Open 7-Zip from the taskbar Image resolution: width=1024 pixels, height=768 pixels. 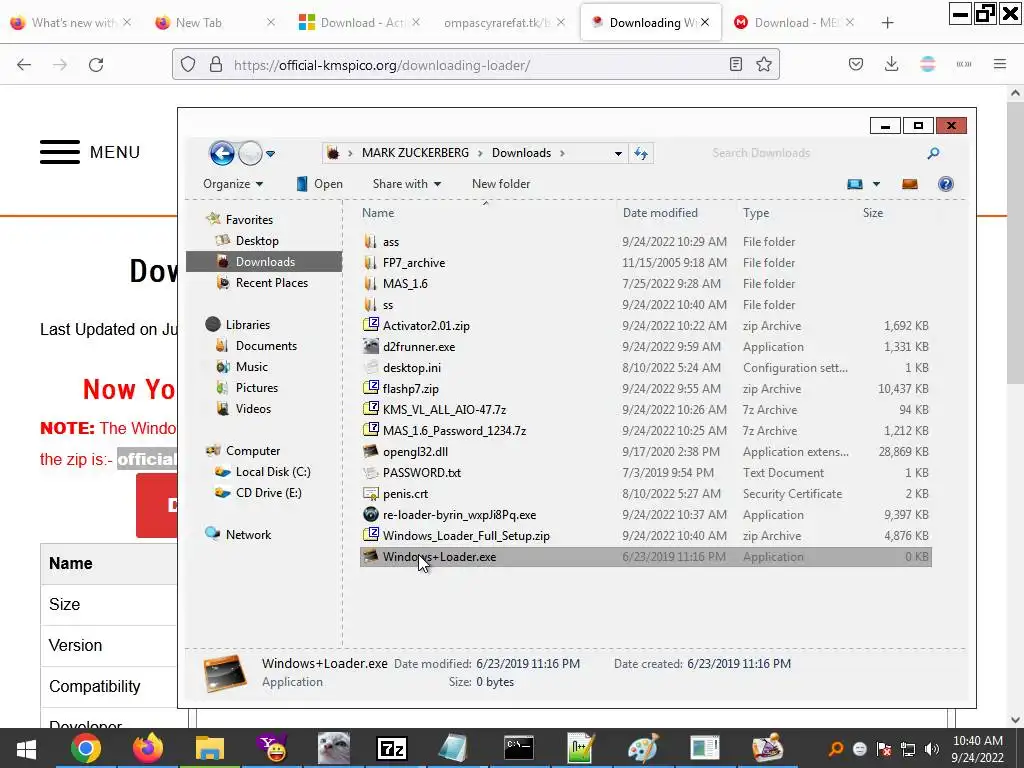click(392, 748)
